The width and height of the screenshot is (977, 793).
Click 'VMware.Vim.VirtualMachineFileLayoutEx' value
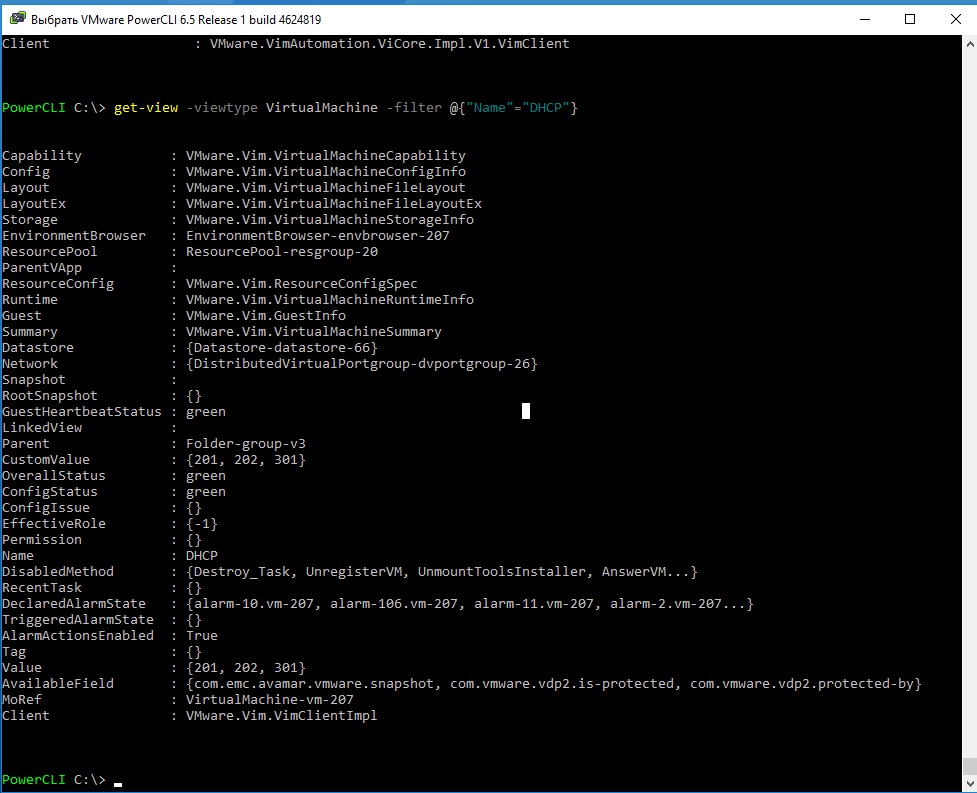pos(333,204)
